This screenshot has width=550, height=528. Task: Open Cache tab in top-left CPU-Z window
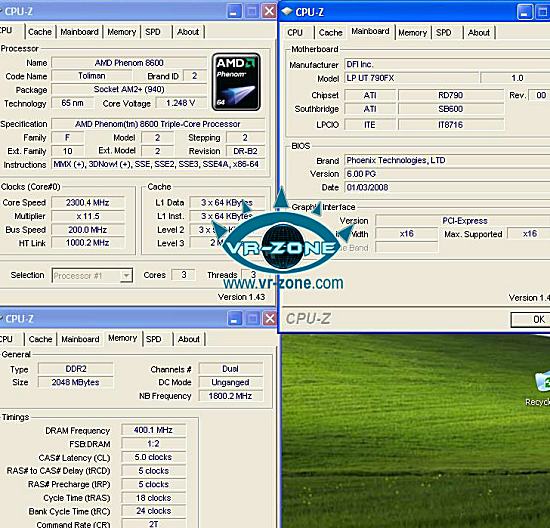[40, 32]
